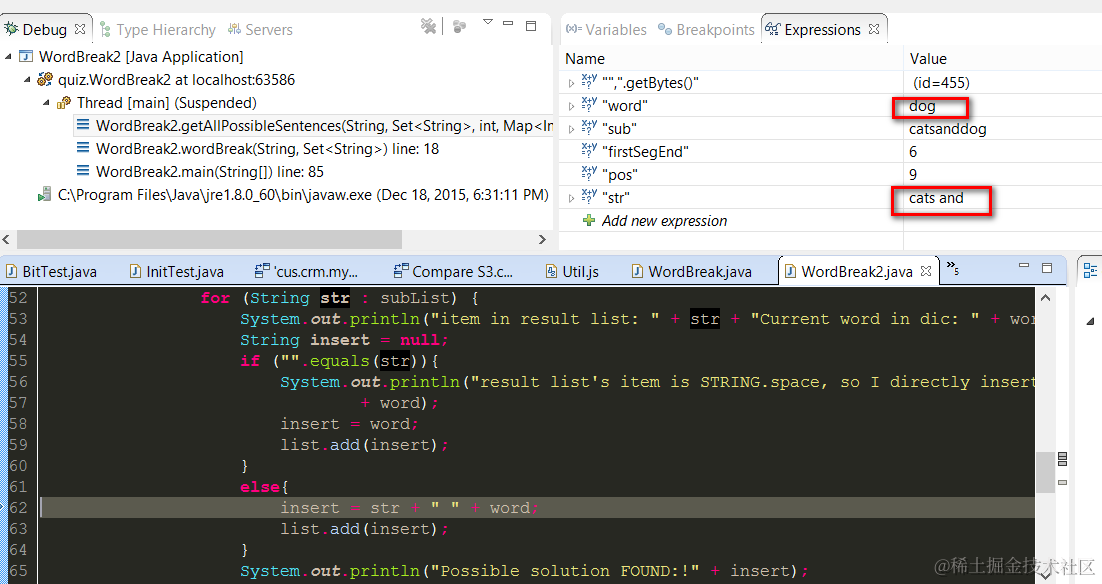Click the x+y icon of "firstSegEnd" expression
The image size is (1102, 584).
click(589, 149)
